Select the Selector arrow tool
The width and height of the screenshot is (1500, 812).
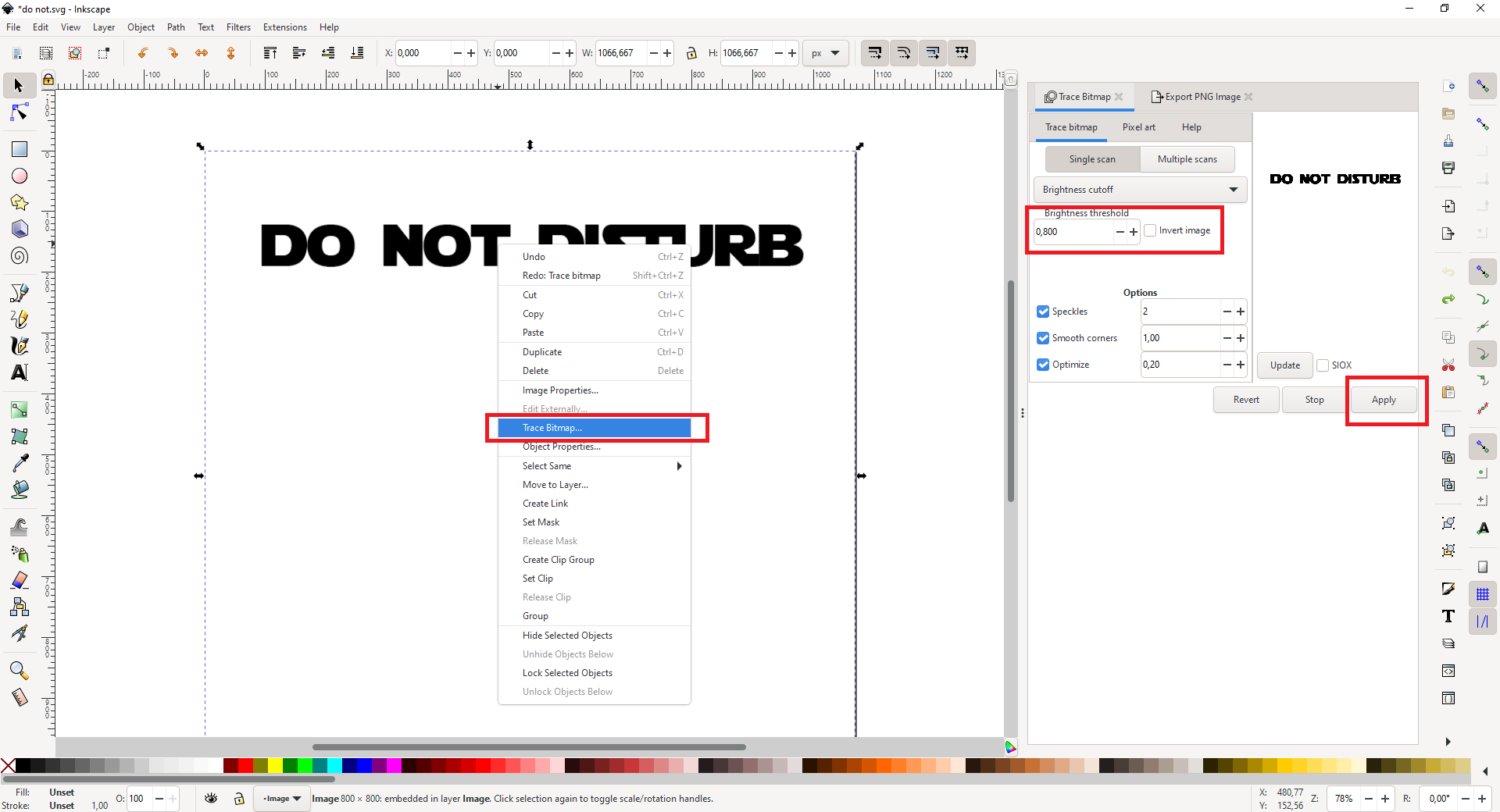coord(19,85)
